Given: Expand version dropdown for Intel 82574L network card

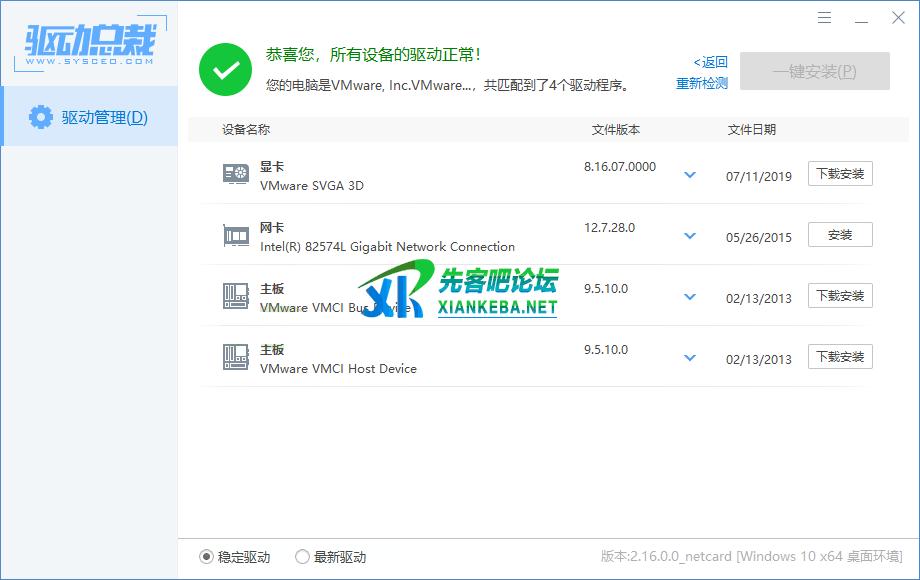Looking at the screenshot, I should tap(689, 236).
